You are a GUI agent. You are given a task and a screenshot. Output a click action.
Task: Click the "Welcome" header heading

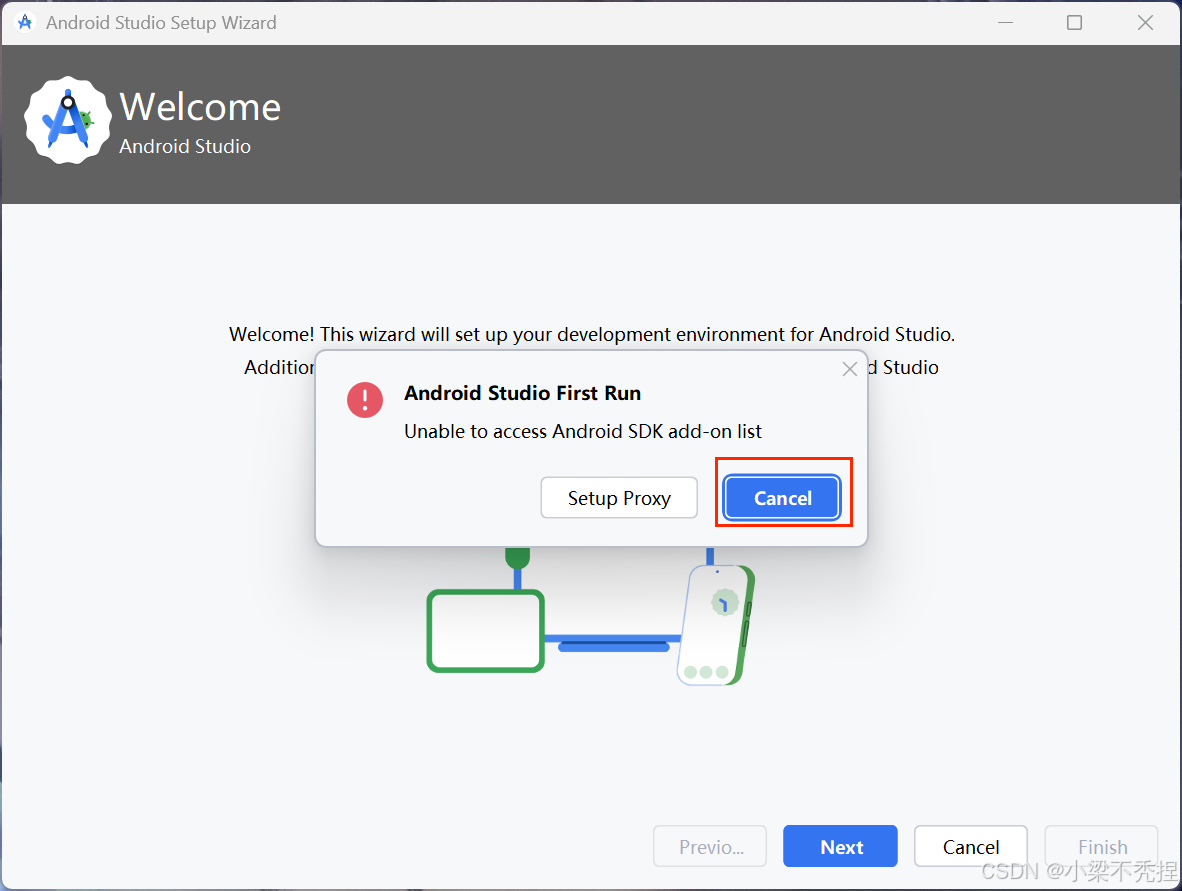(x=200, y=106)
